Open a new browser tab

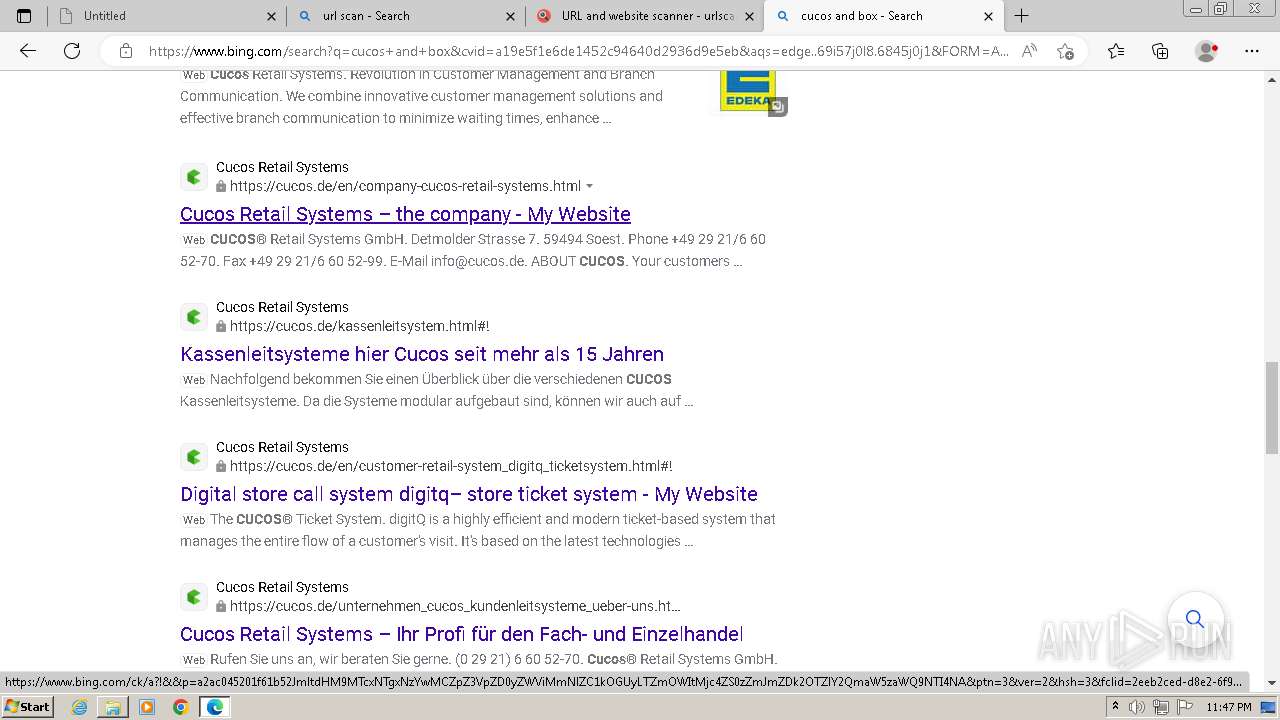(x=1021, y=16)
